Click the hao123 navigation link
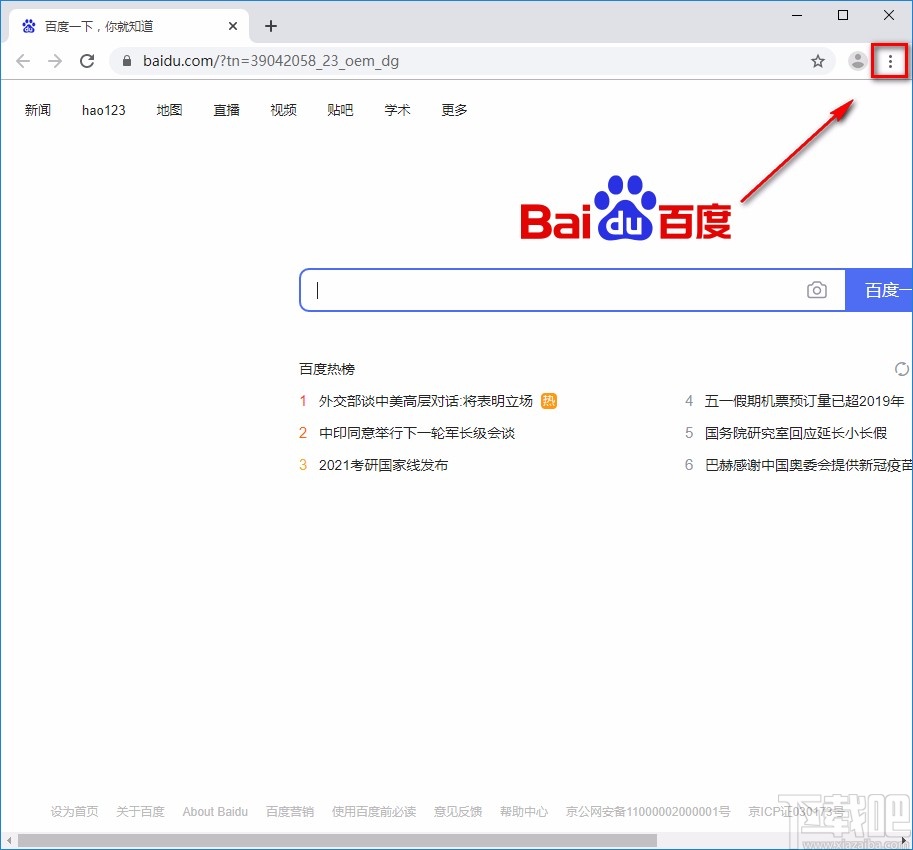913x850 pixels. pos(103,110)
